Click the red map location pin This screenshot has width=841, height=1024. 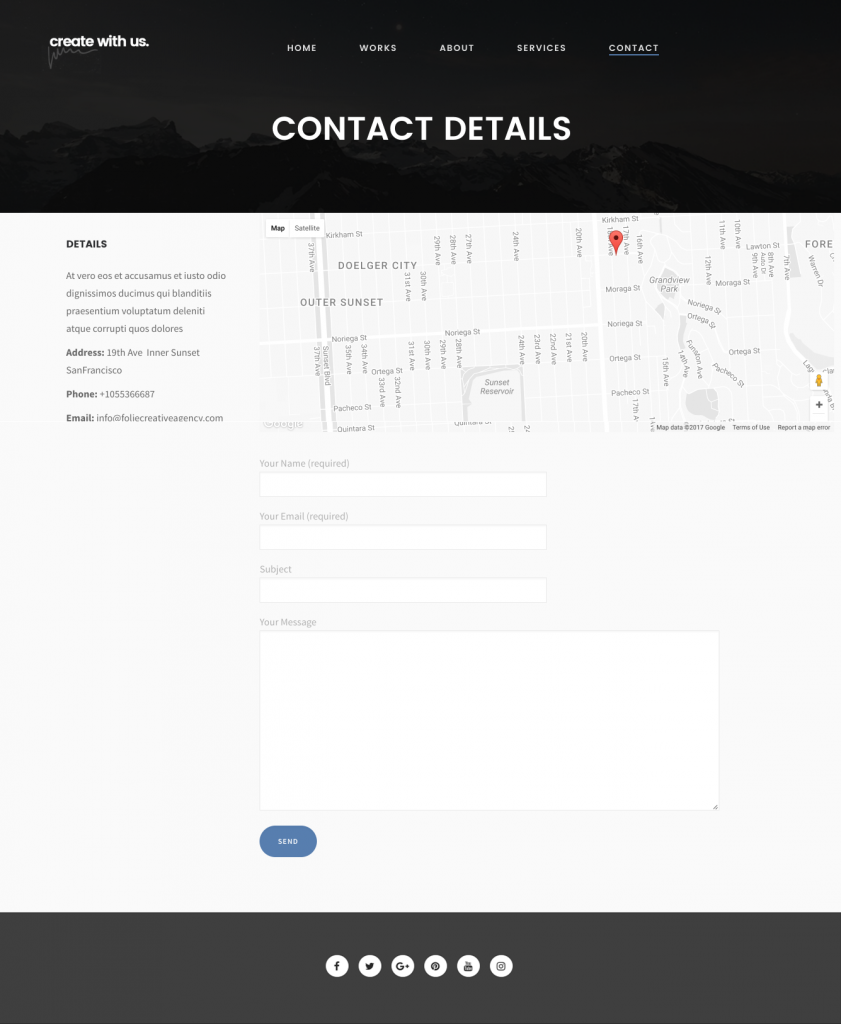(x=616, y=242)
